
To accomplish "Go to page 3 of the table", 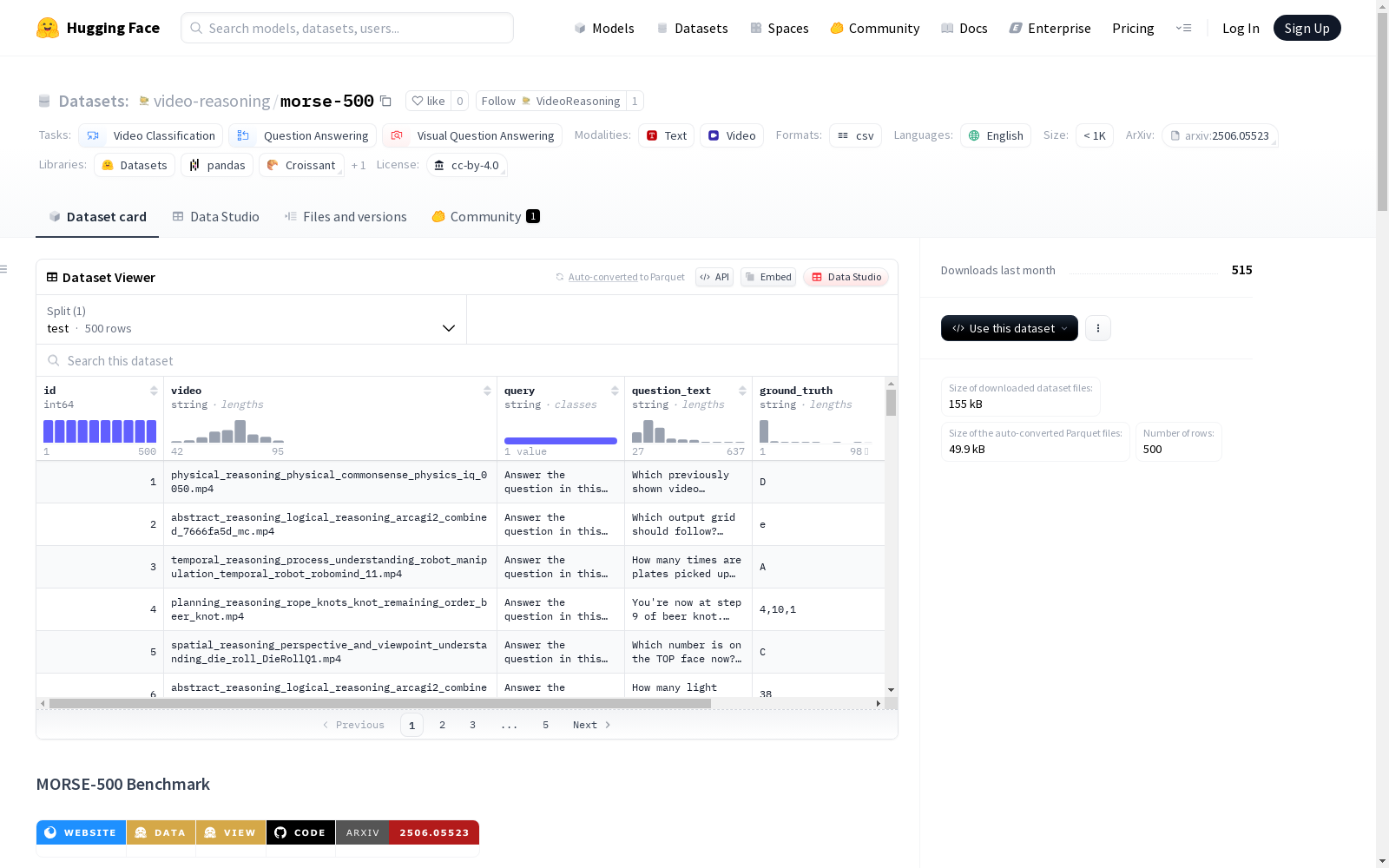I will click(x=472, y=725).
